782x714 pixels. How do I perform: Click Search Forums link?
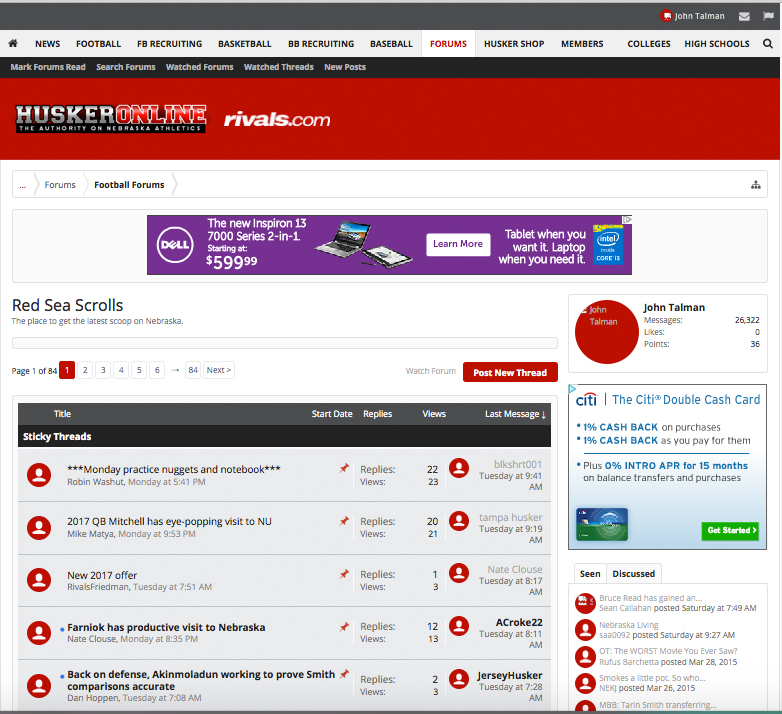coord(126,67)
